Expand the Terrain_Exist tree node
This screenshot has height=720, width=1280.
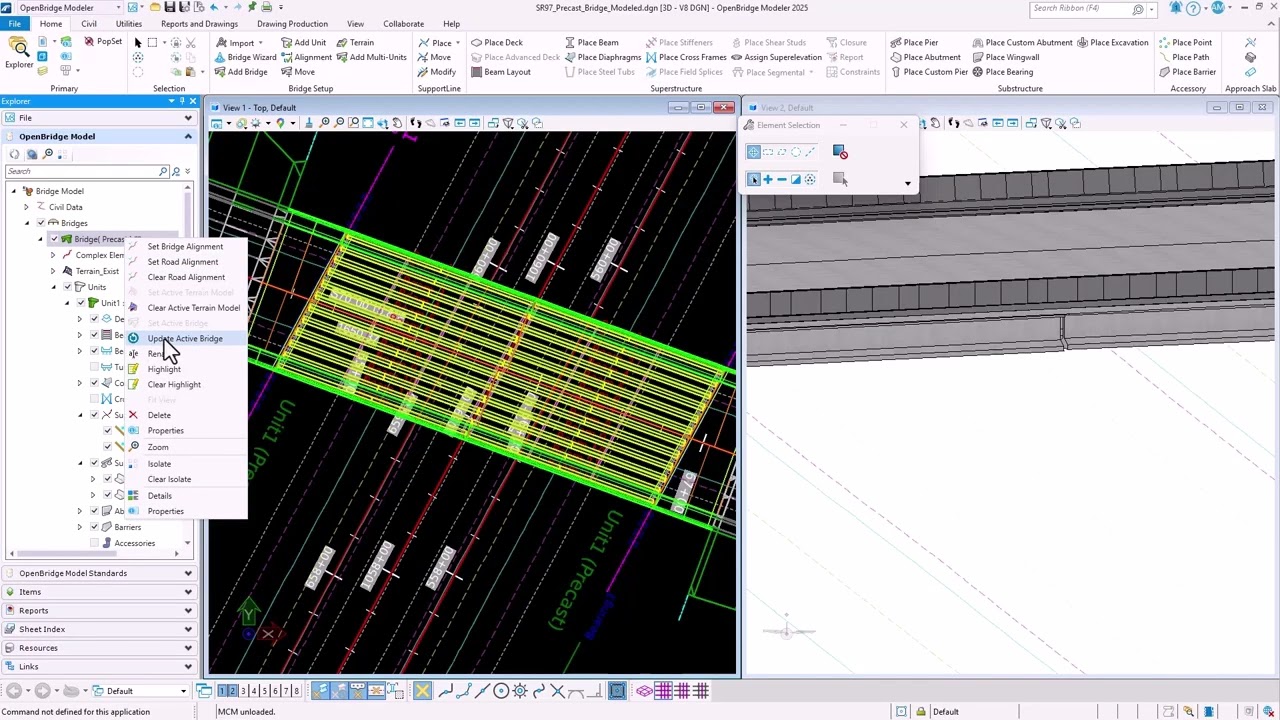pyautogui.click(x=53, y=271)
